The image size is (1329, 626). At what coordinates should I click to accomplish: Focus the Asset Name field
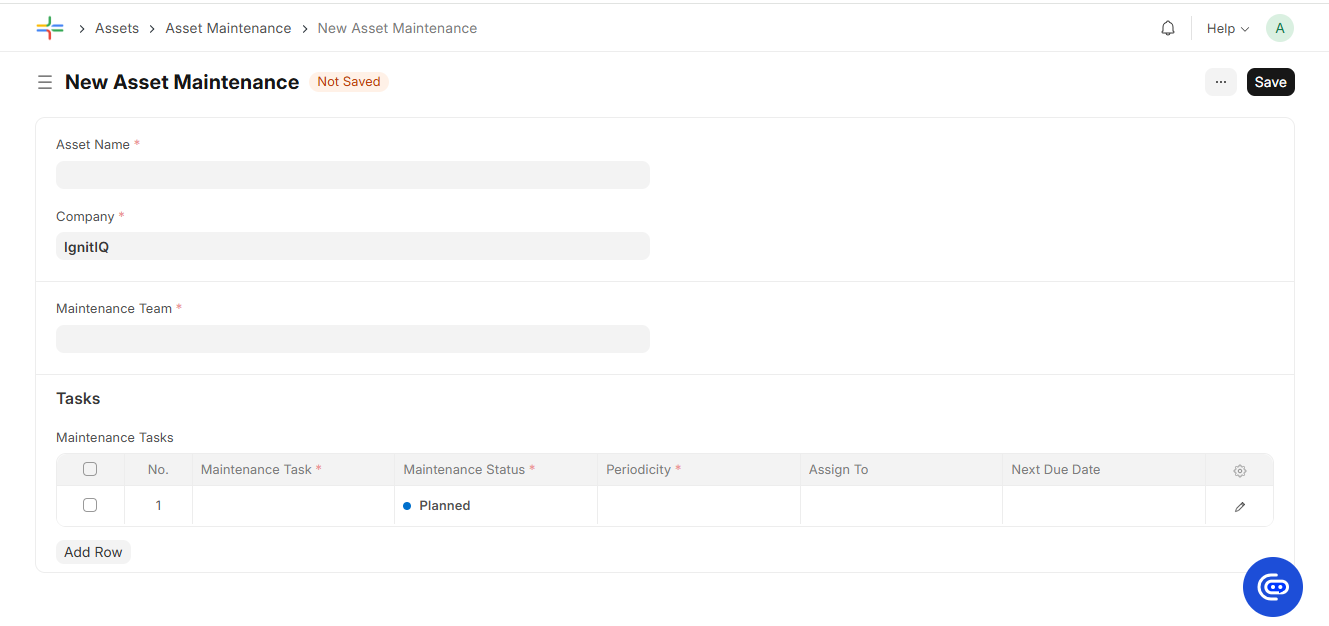[x=353, y=175]
